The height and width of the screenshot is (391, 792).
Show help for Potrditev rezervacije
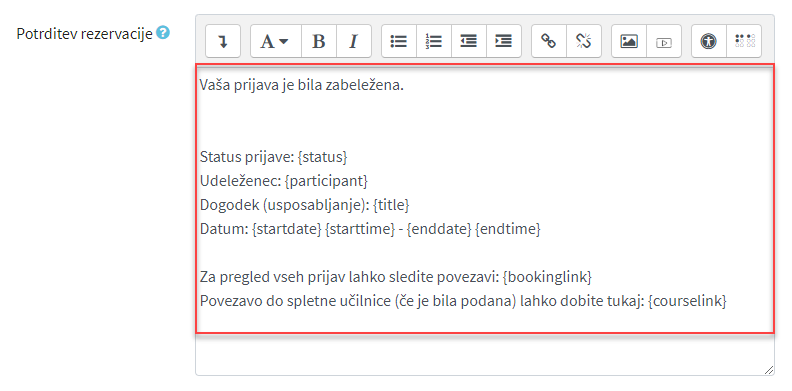pyautogui.click(x=163, y=33)
